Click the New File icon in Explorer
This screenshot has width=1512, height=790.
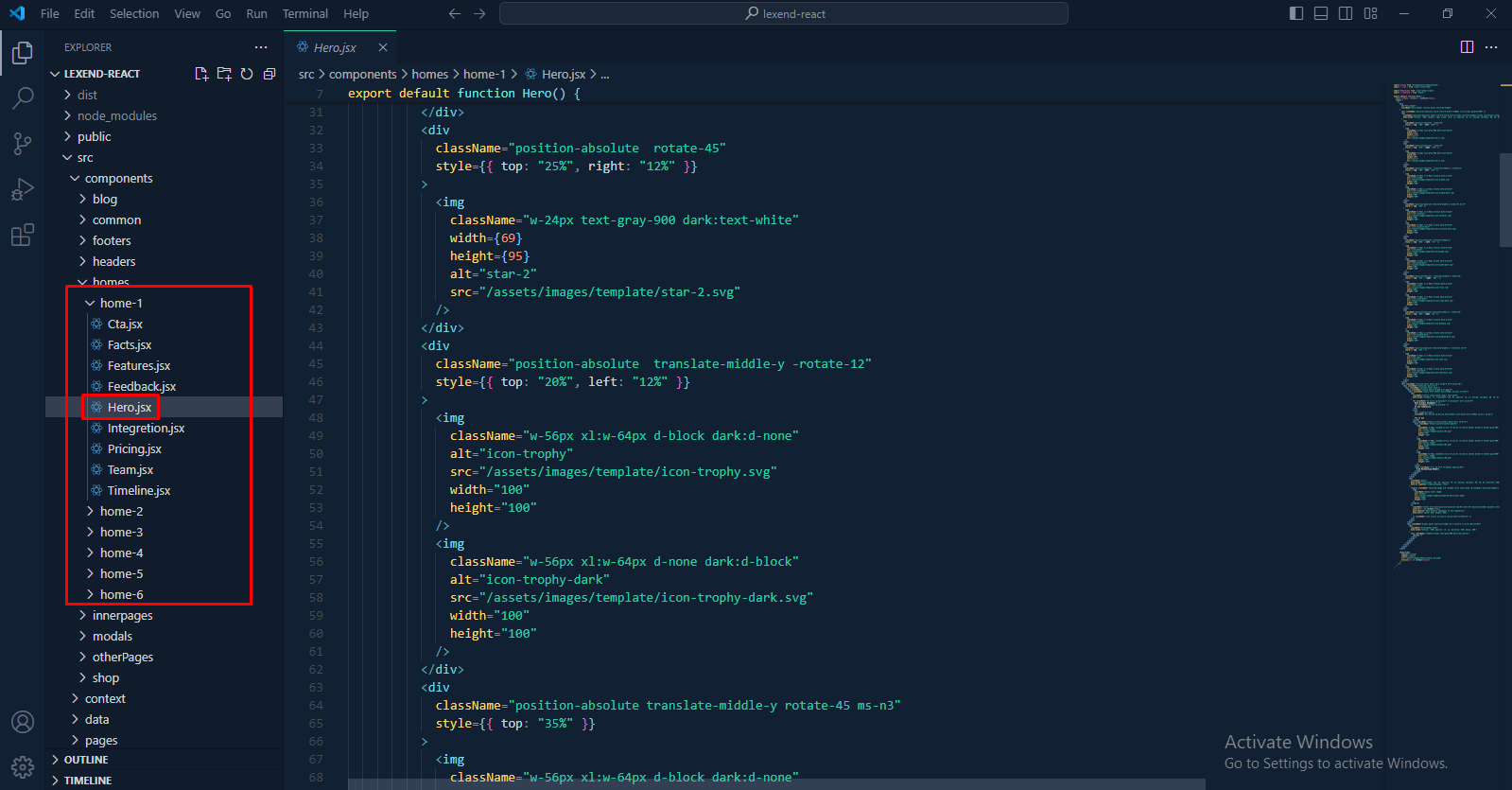pyautogui.click(x=201, y=74)
